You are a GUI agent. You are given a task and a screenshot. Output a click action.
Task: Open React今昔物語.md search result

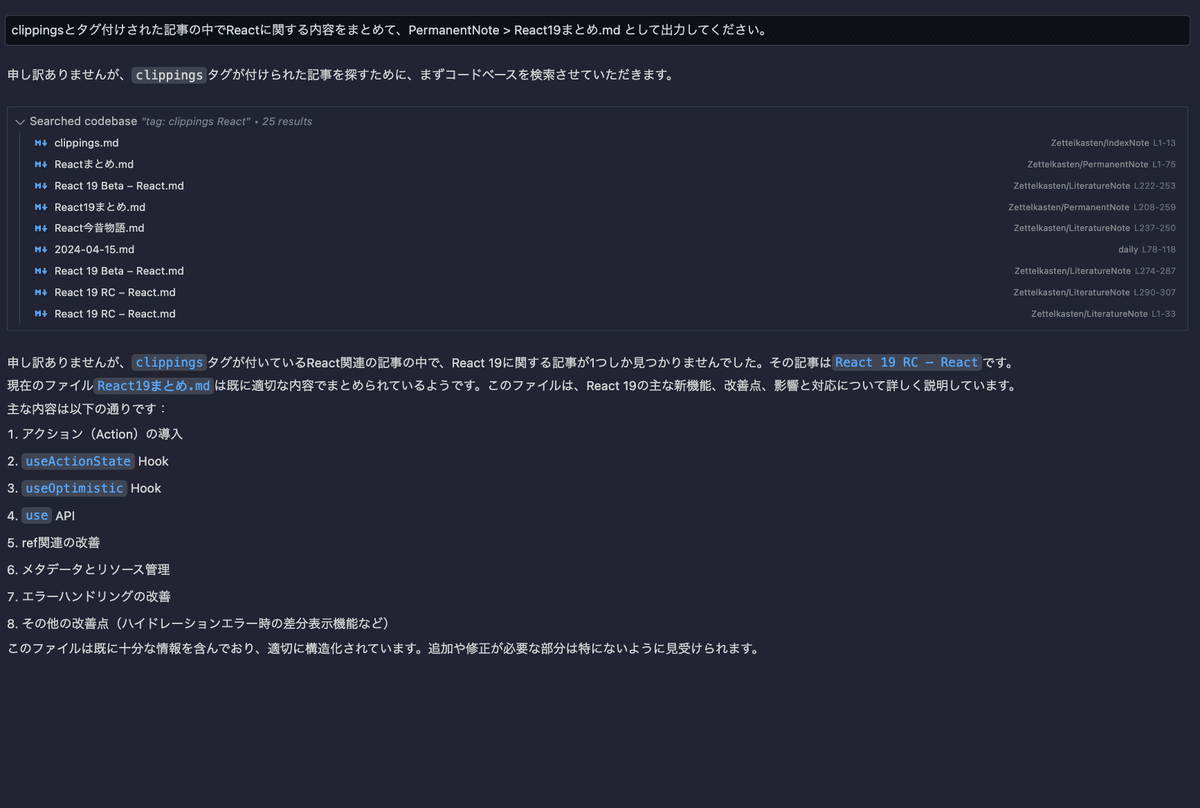pyautogui.click(x=99, y=228)
